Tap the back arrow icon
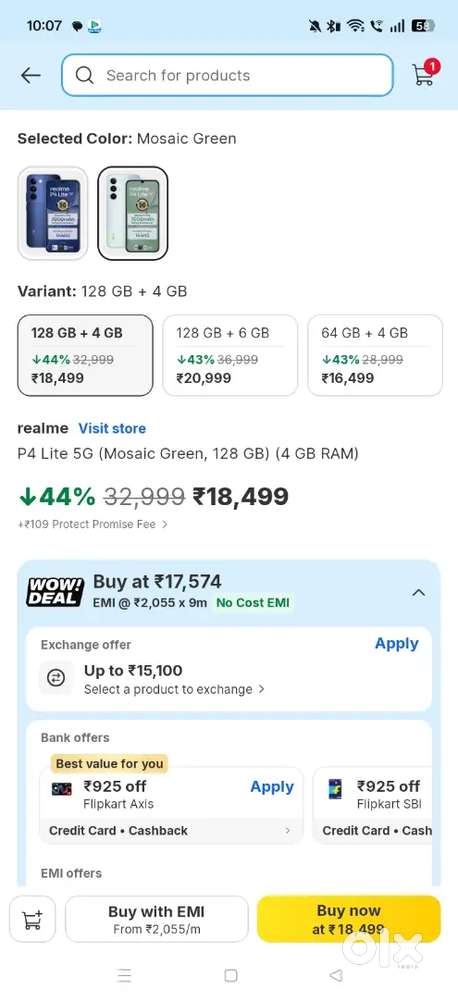Viewport: 458px width, 999px height. click(x=30, y=76)
